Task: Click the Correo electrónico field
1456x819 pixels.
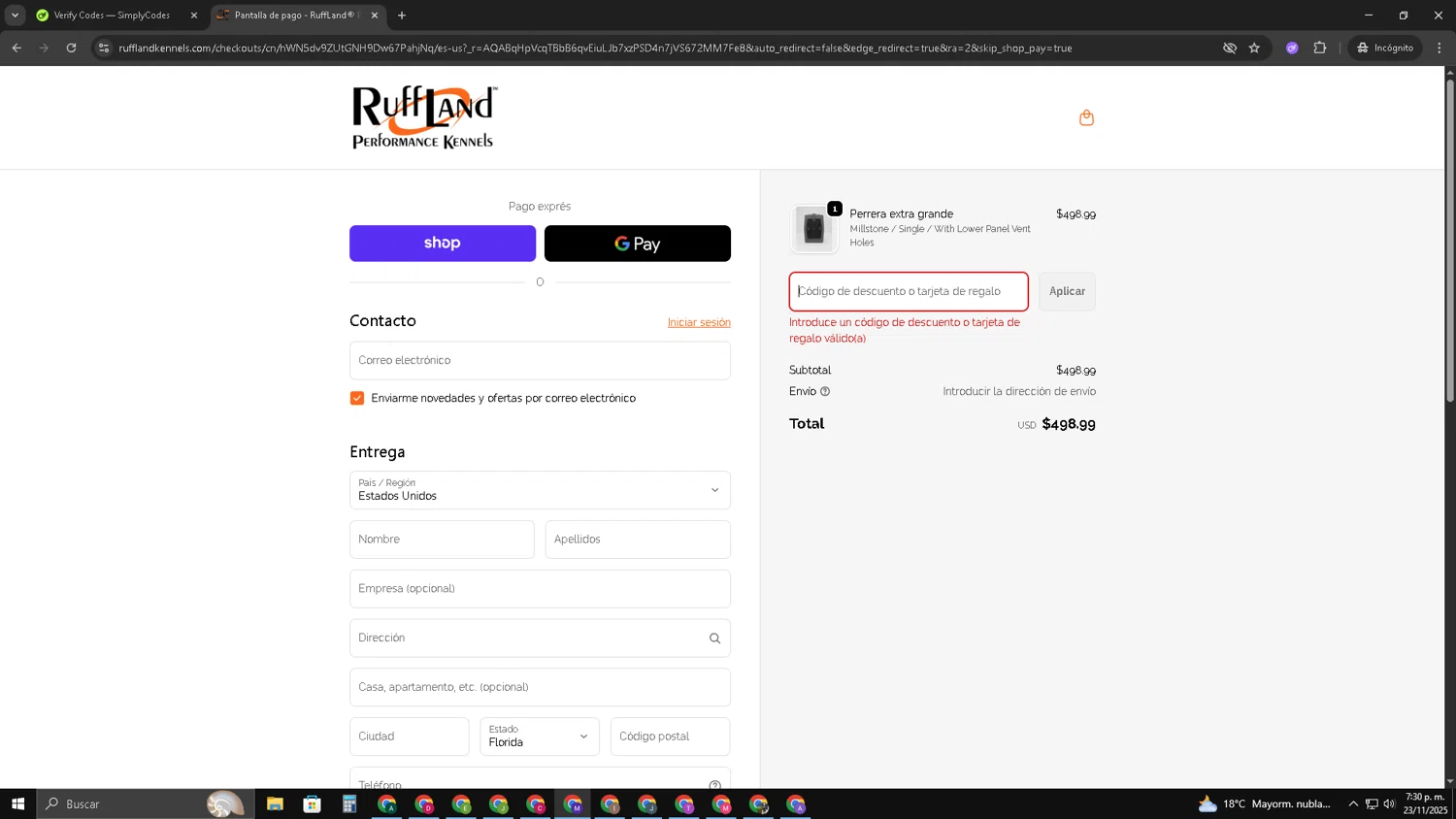Action: pos(540,360)
